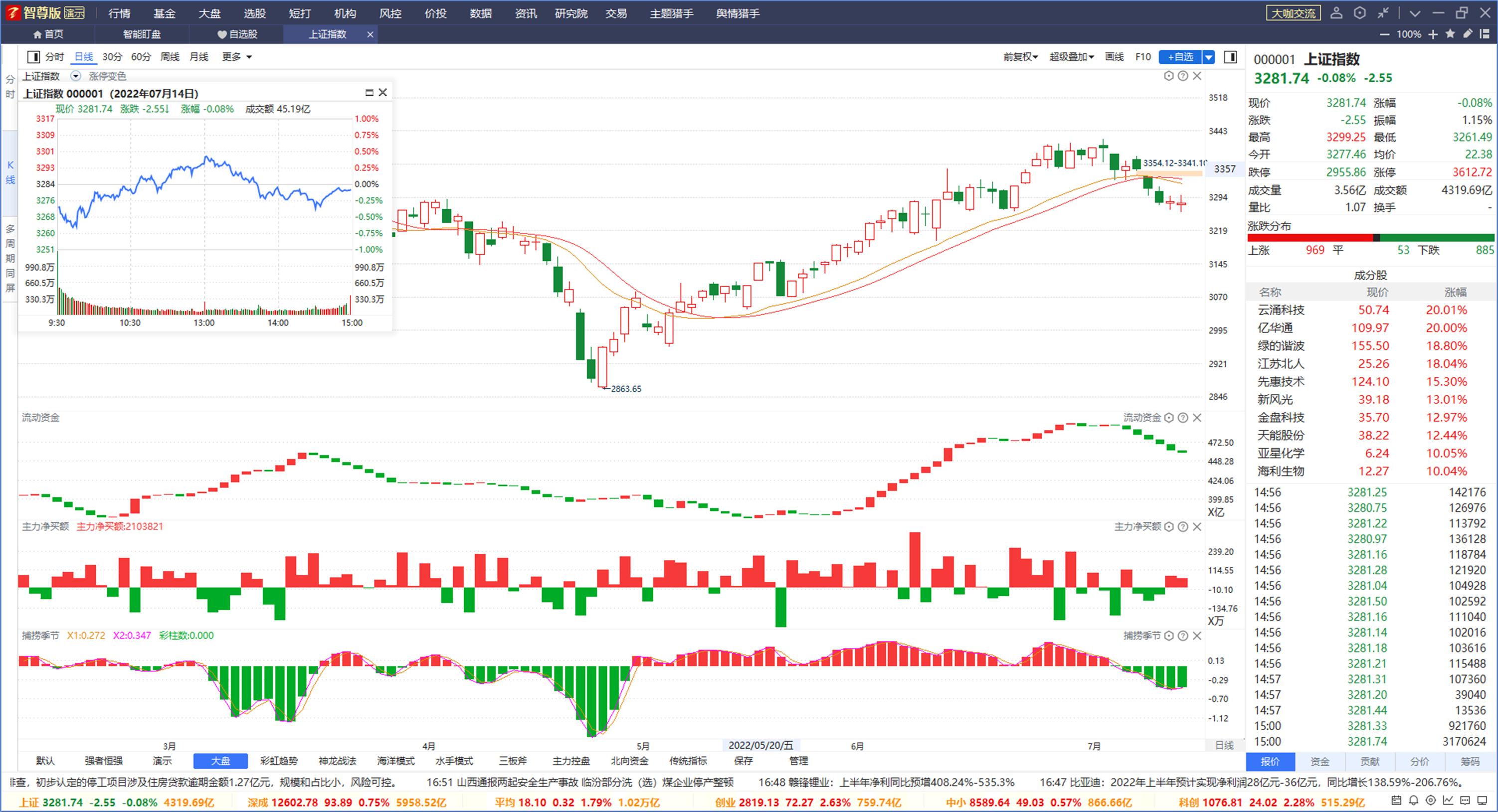Screen dimensions: 1498x812
Task: Expand the 更多 period dropdown
Action: [237, 57]
